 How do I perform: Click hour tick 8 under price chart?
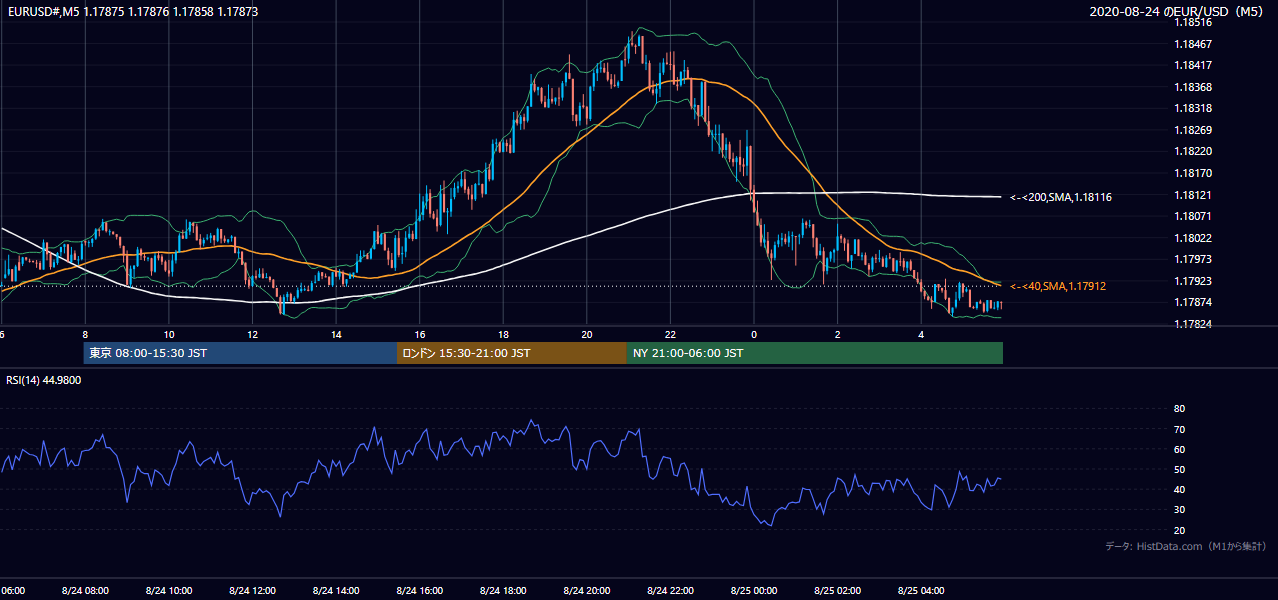click(x=85, y=334)
